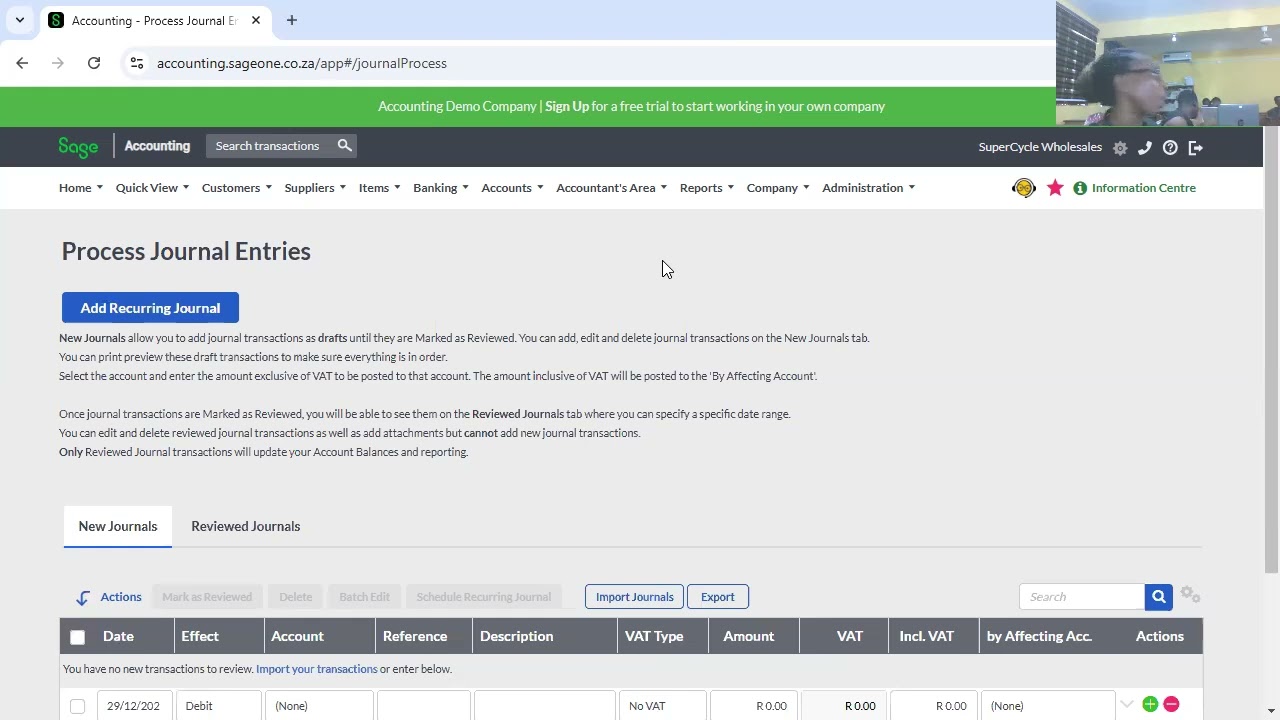Click the SuperCycle Wholesales company name

[1040, 147]
